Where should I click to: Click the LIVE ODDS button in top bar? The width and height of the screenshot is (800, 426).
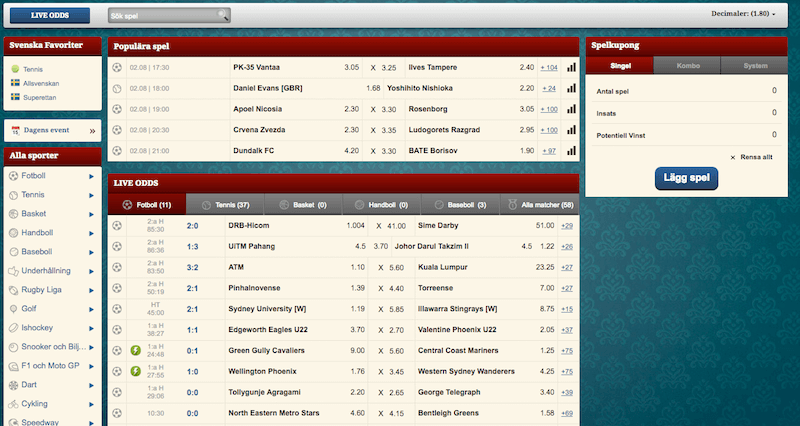pyautogui.click(x=50, y=15)
